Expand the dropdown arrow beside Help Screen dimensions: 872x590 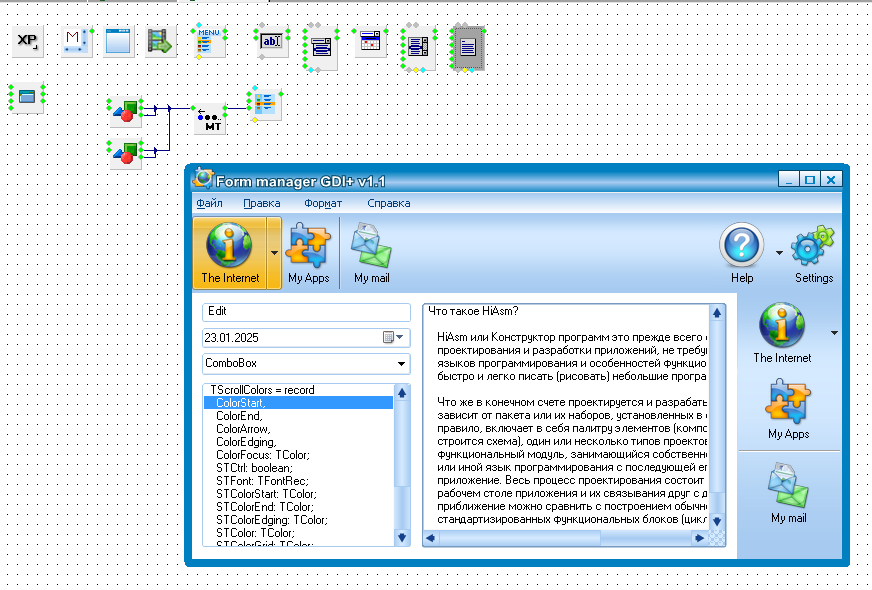pyautogui.click(x=779, y=253)
